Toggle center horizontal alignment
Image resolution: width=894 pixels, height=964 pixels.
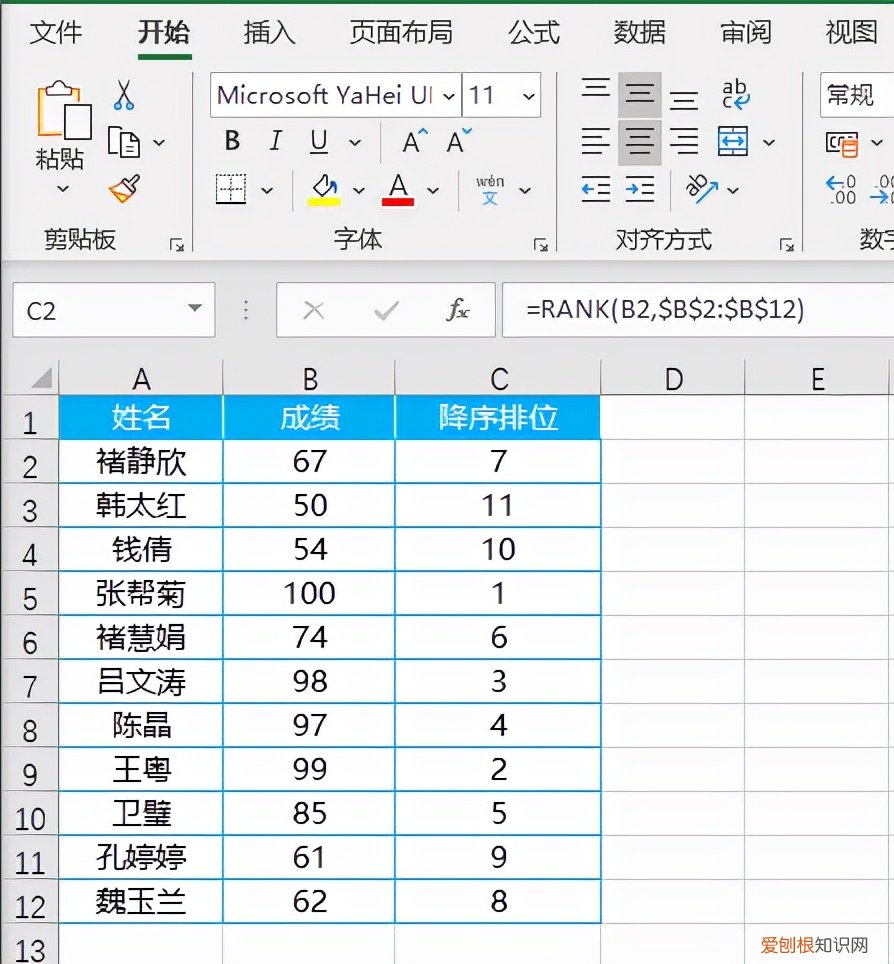point(639,142)
